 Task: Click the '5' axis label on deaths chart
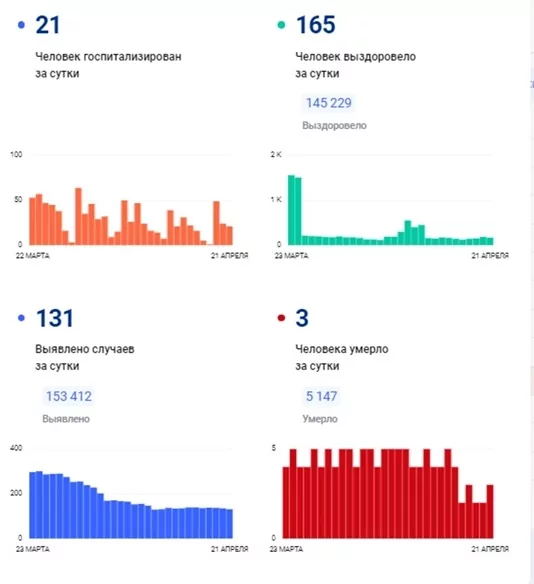274,448
